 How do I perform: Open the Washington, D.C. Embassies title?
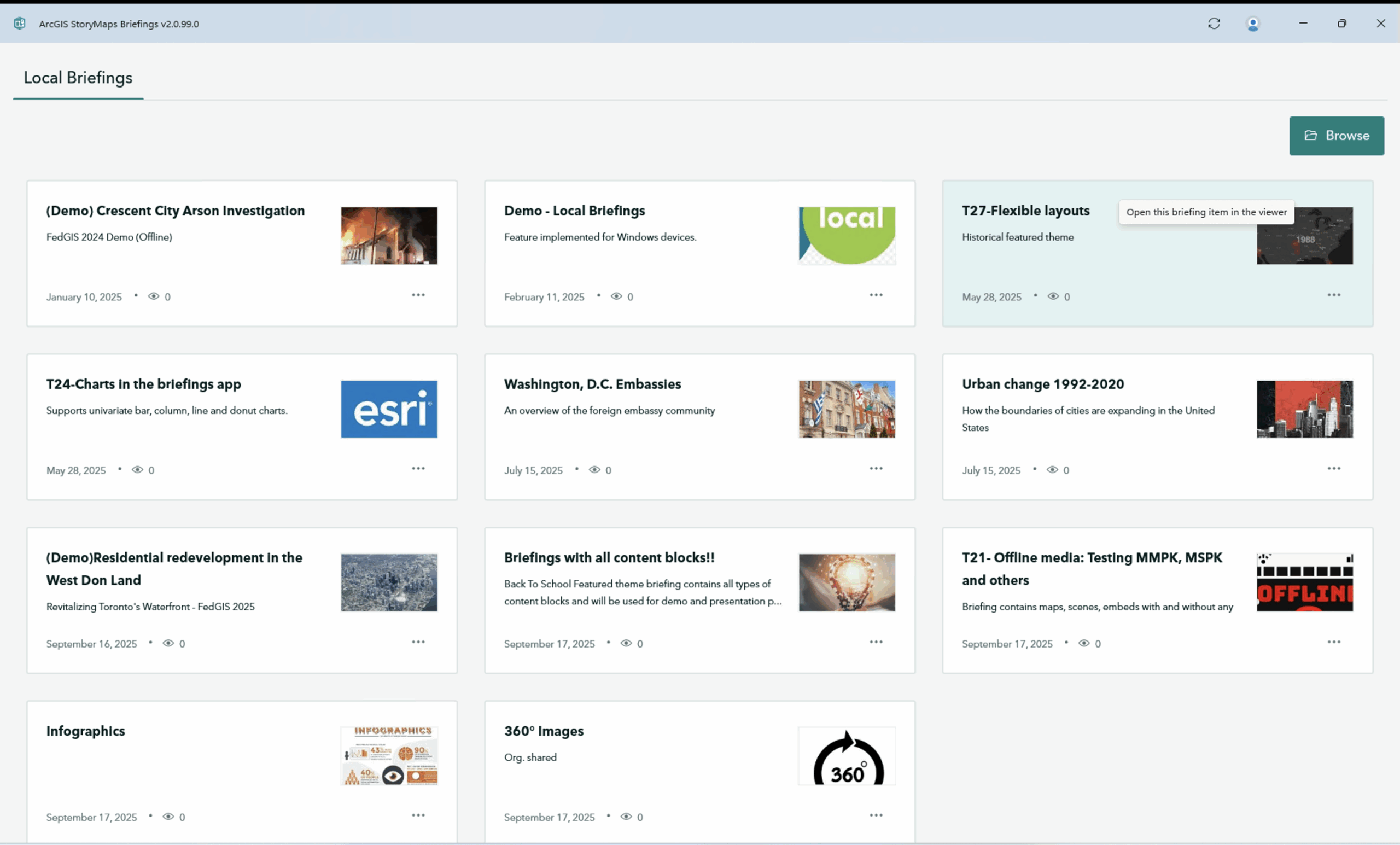(x=592, y=384)
